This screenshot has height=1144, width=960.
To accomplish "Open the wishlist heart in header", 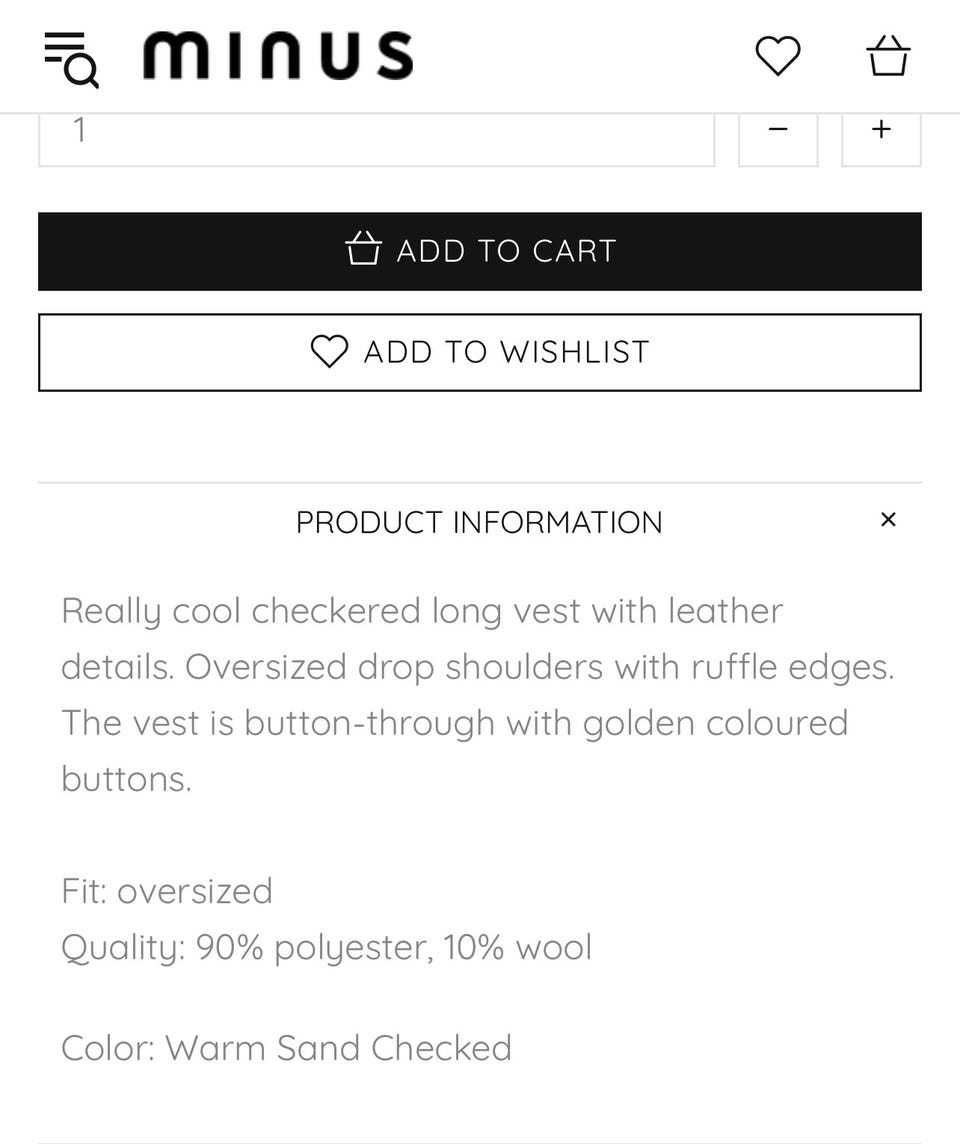I will 778,55.
